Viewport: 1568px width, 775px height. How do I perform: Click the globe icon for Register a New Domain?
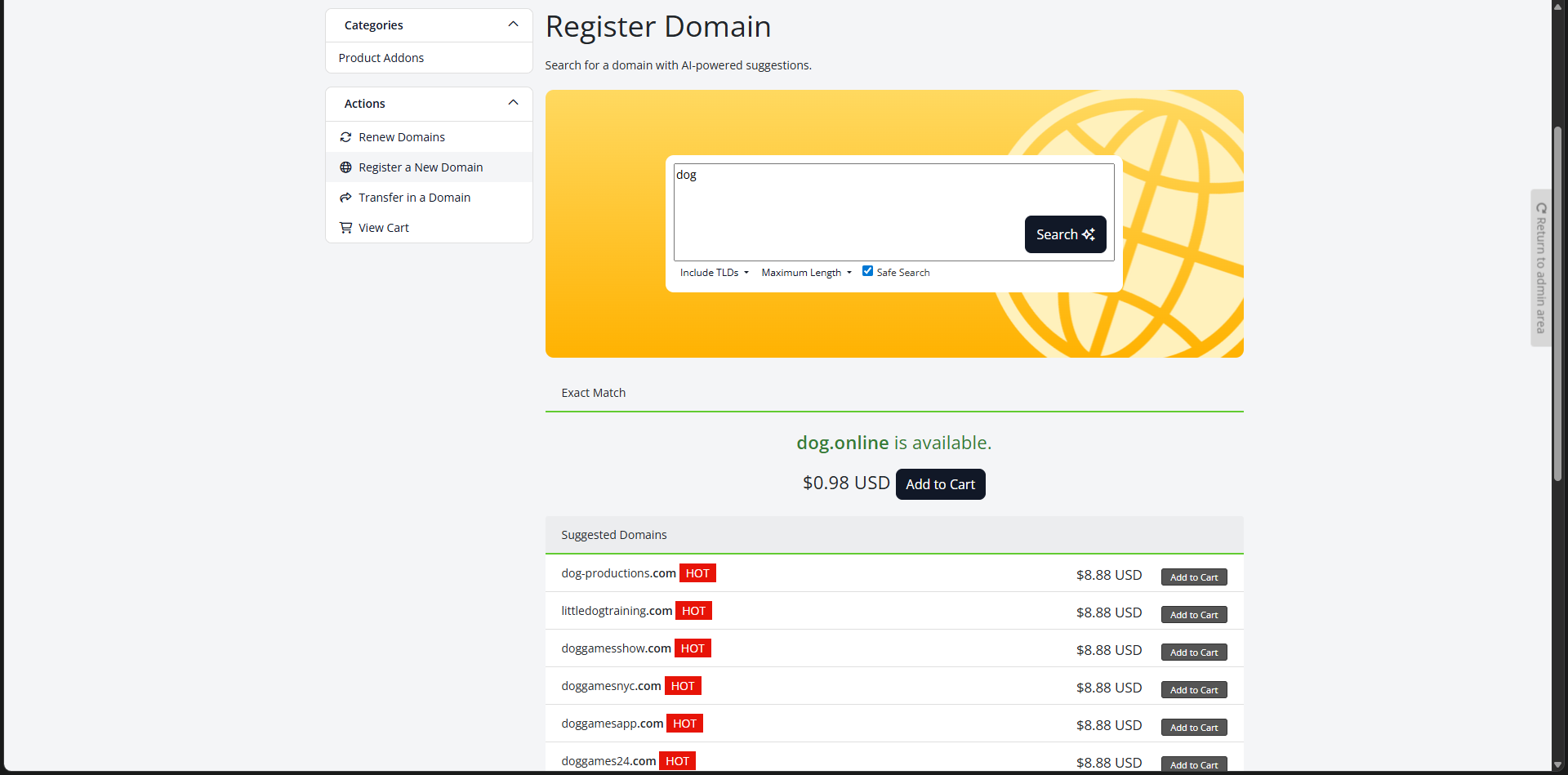tap(345, 167)
